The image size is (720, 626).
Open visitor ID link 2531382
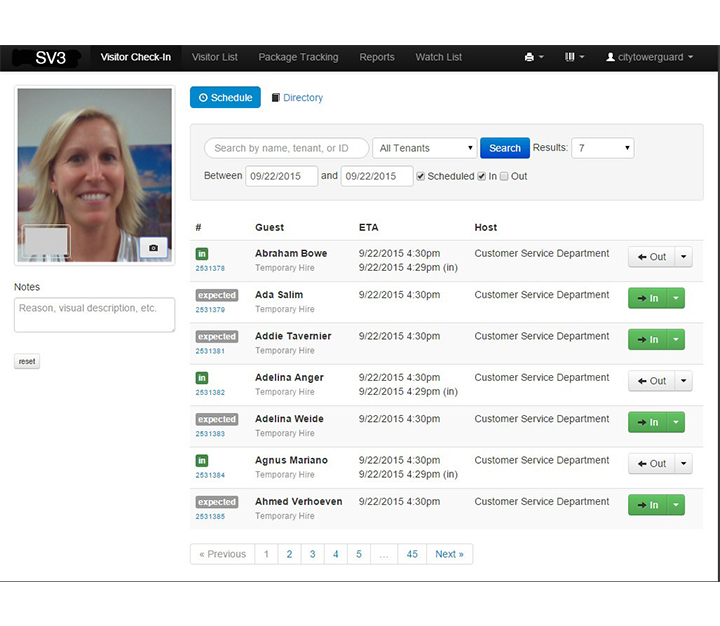tap(210, 392)
